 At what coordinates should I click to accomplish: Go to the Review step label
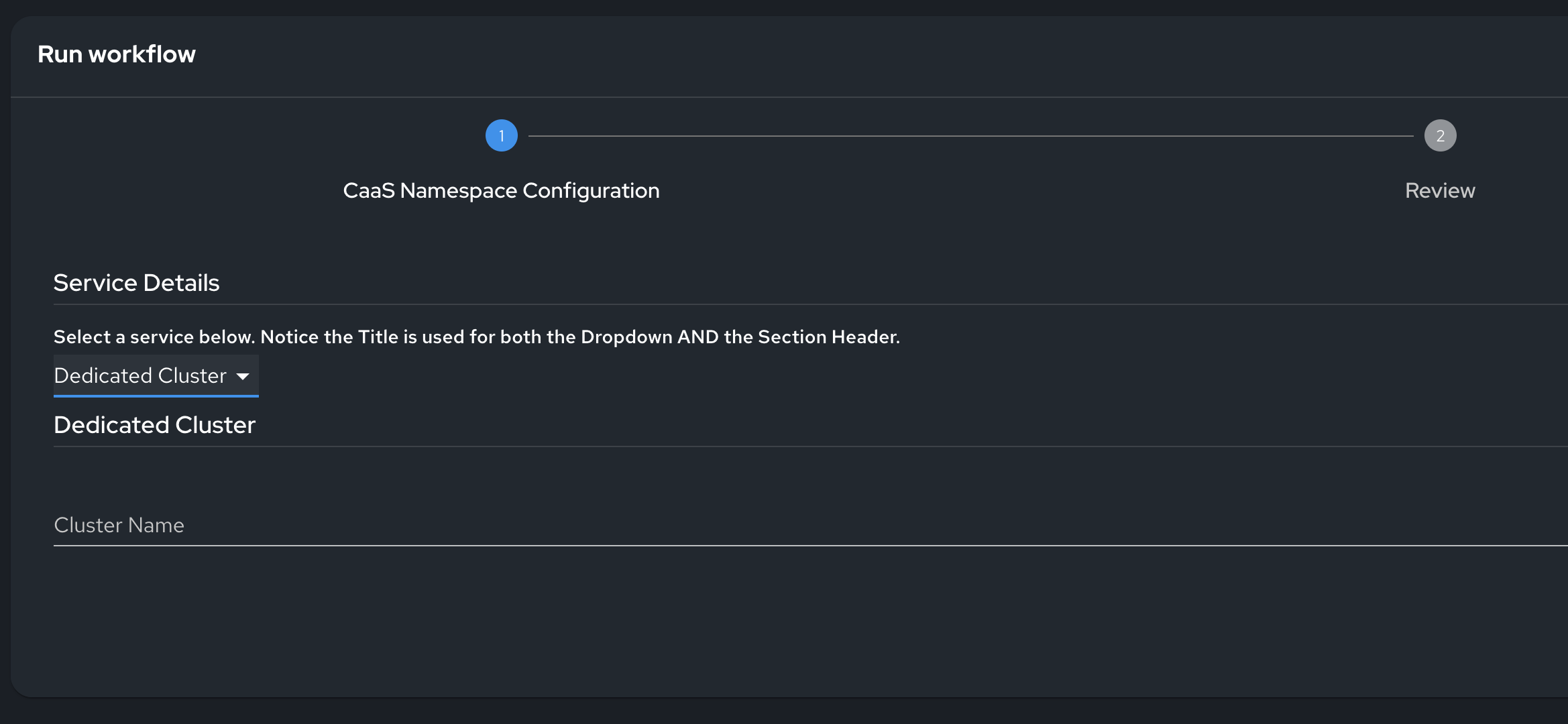coord(1440,190)
